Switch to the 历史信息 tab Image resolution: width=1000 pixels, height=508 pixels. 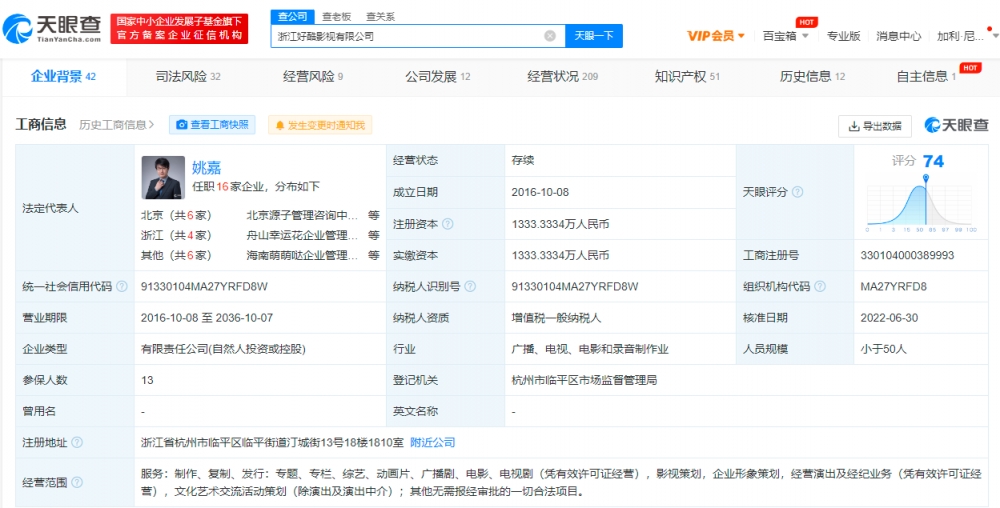tap(812, 77)
